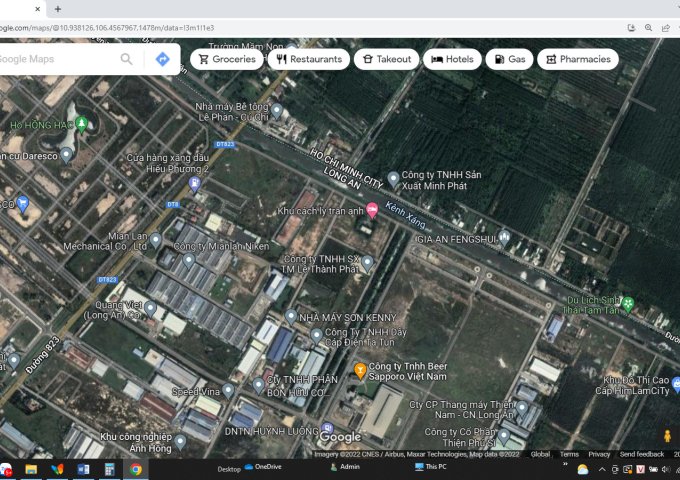The image size is (680, 480).
Task: Show Pharmacies on the map
Action: pyautogui.click(x=577, y=59)
